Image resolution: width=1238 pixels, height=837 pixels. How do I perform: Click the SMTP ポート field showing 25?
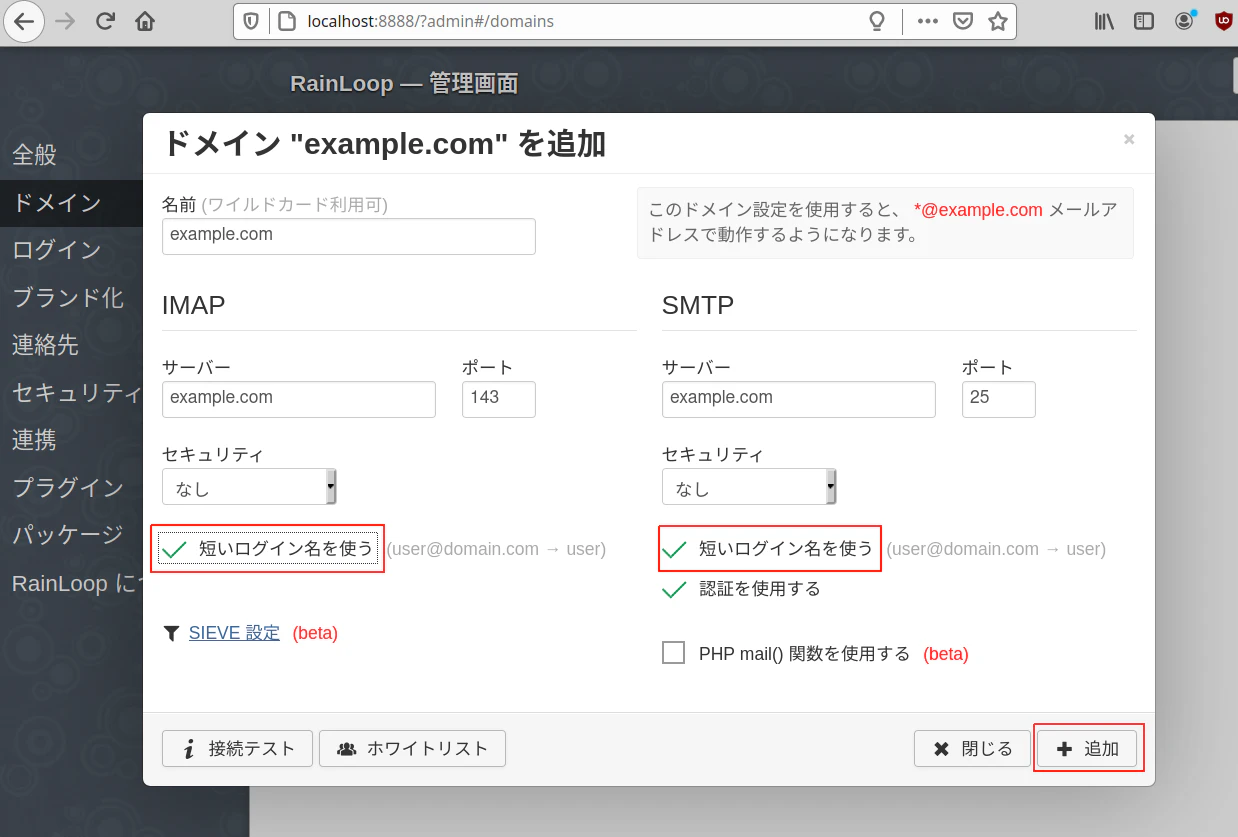(999, 398)
